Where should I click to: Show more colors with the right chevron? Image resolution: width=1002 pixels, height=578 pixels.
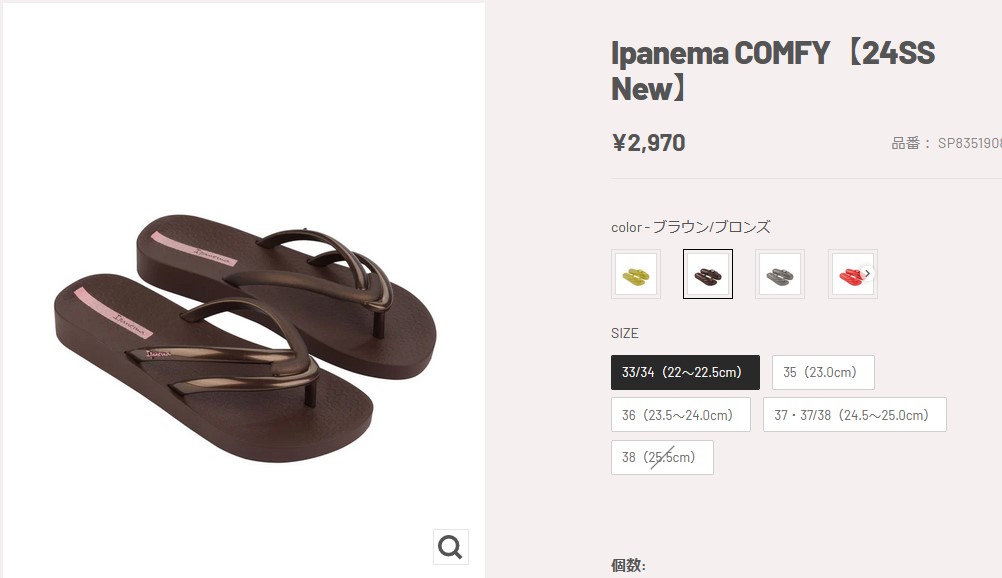point(867,273)
